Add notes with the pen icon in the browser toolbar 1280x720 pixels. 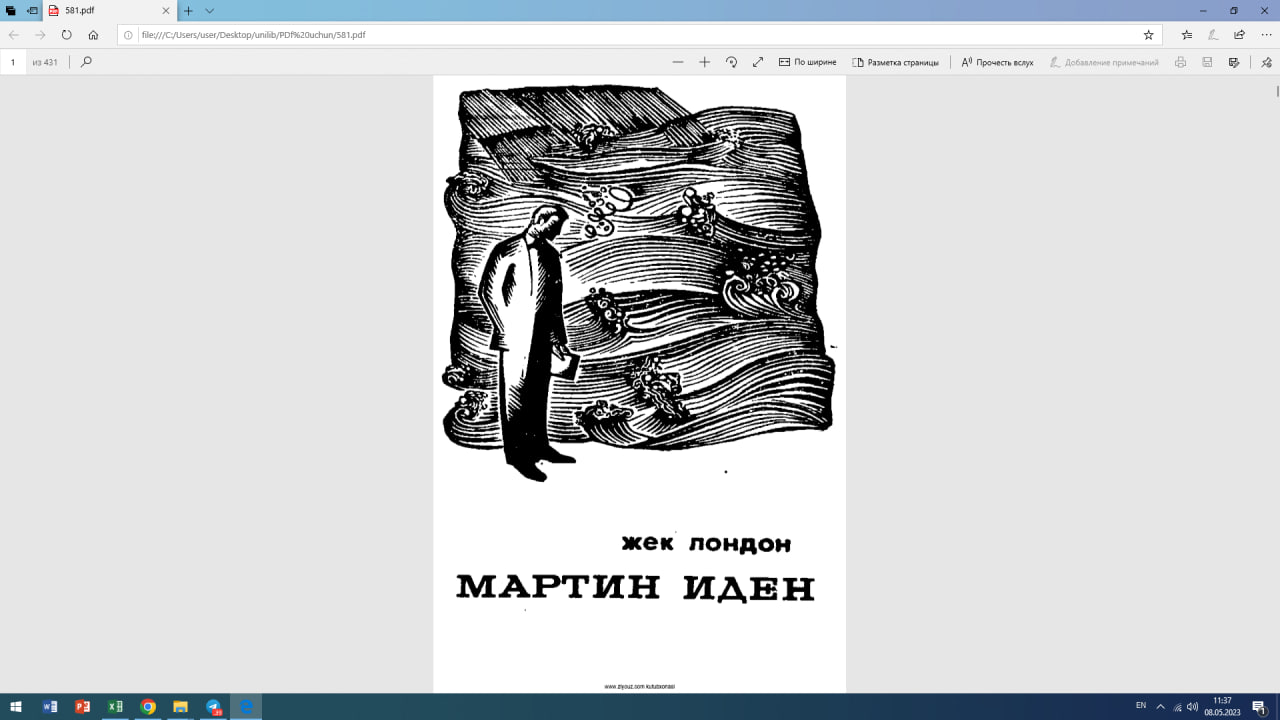[x=1213, y=34]
